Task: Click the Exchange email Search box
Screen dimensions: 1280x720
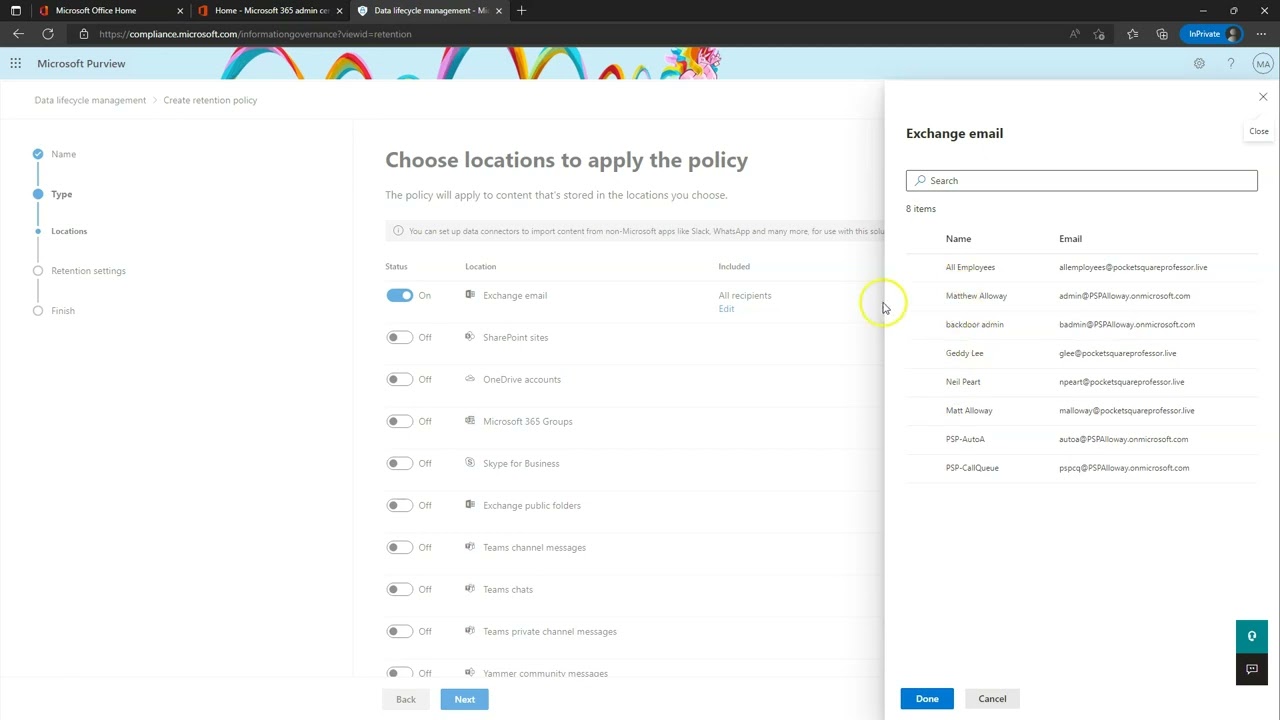Action: [1081, 180]
